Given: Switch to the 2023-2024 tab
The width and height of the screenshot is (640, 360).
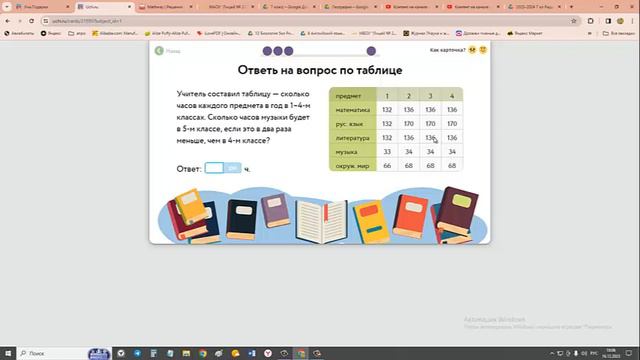Looking at the screenshot, I should (x=535, y=7).
